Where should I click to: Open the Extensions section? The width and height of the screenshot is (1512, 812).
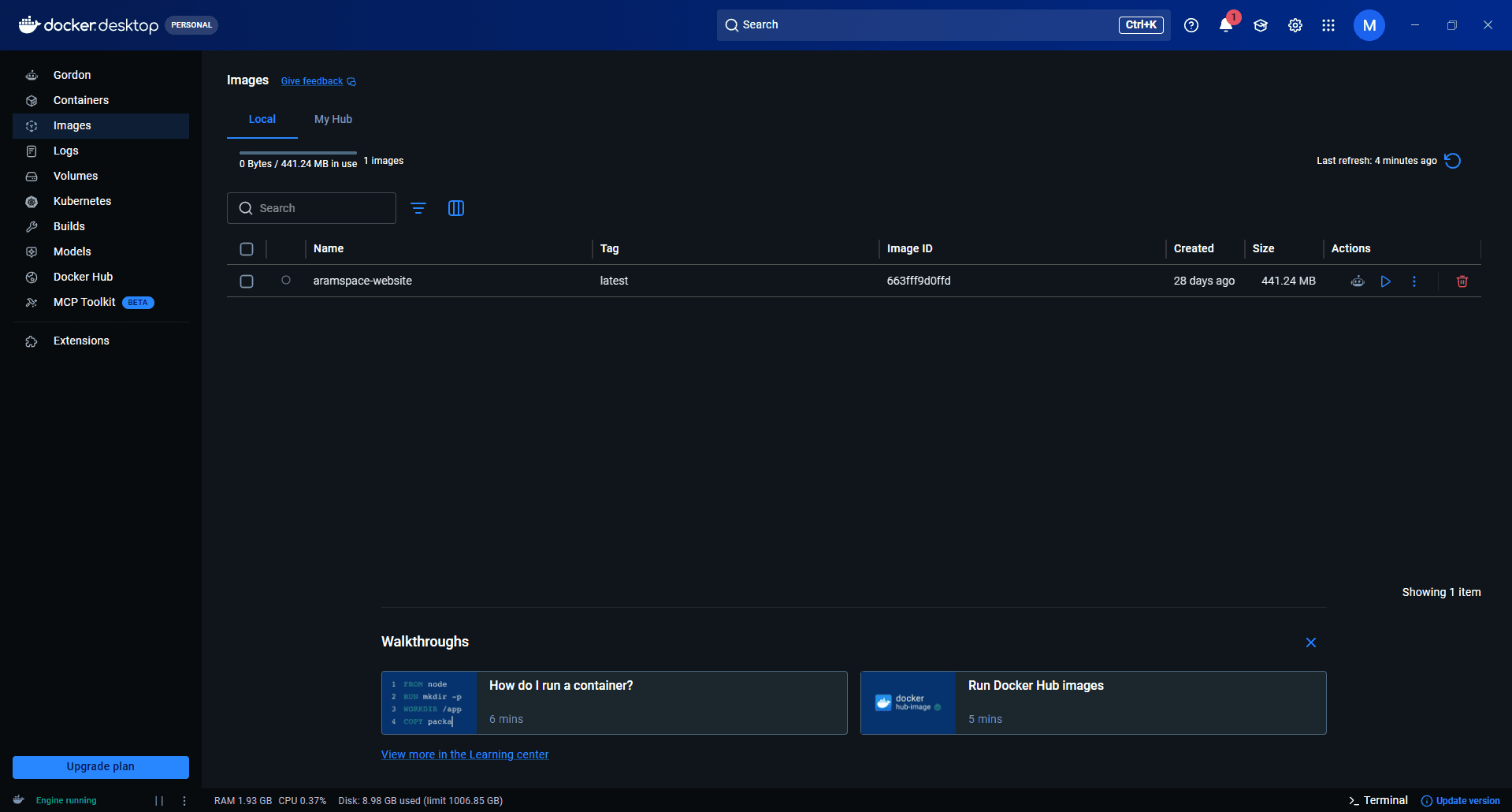(101, 341)
